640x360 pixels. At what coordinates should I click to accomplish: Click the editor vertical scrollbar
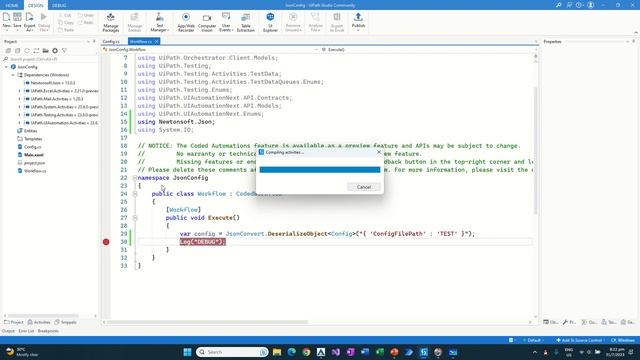536,150
